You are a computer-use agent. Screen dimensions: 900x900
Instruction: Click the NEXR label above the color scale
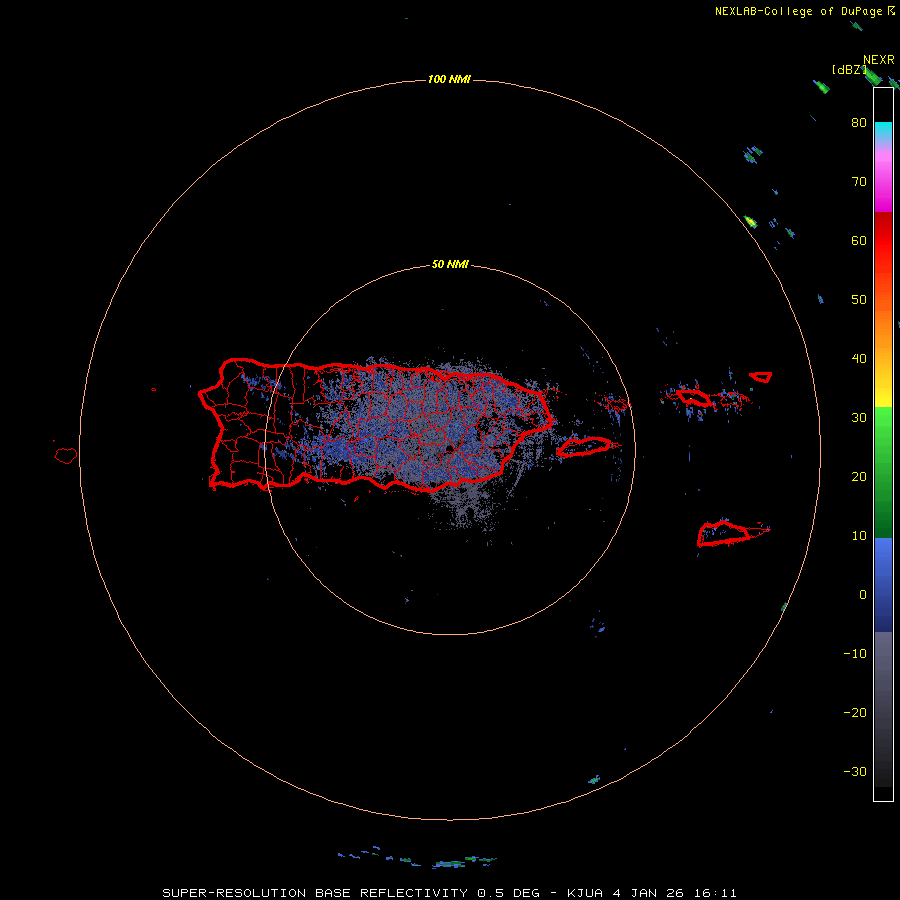pyautogui.click(x=879, y=60)
